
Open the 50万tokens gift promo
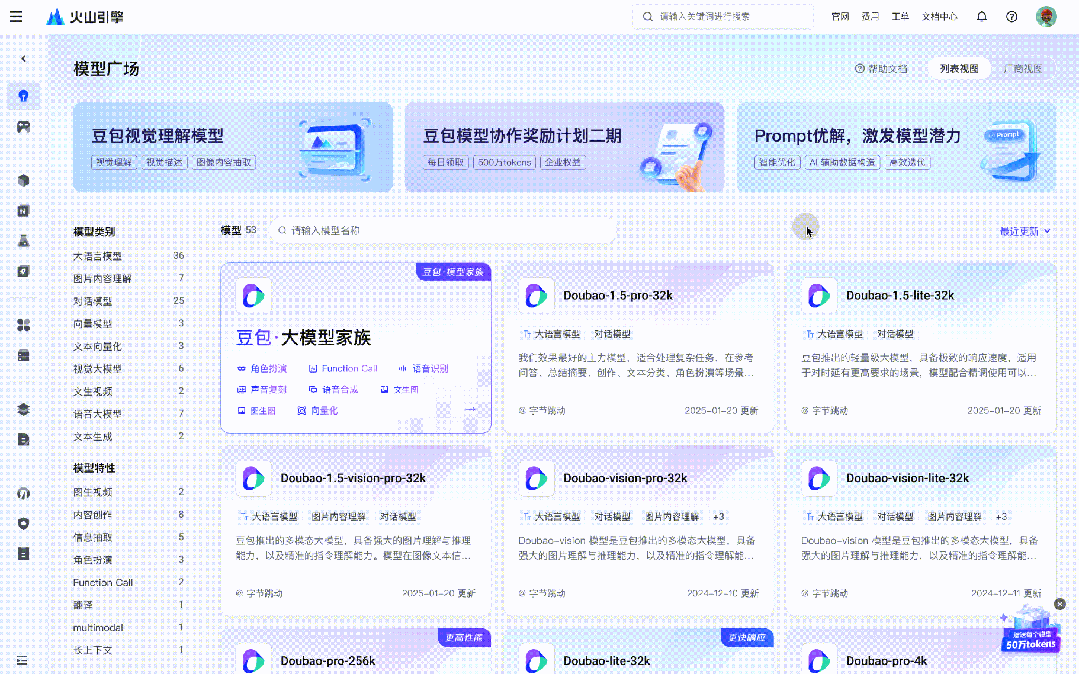point(1029,629)
